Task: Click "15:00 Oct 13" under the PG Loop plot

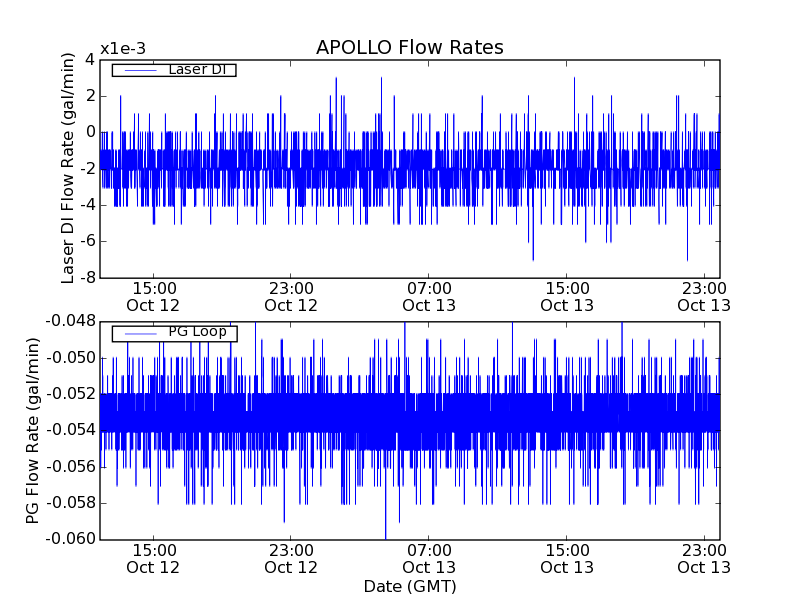Action: [567, 559]
